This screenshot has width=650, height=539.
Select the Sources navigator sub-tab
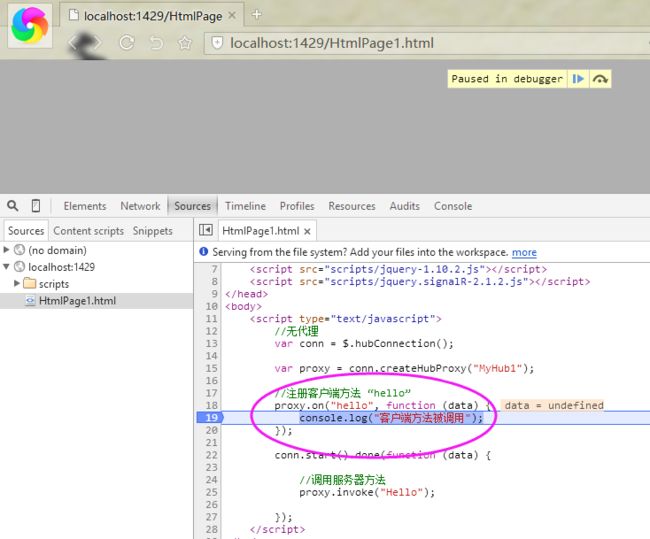26,231
